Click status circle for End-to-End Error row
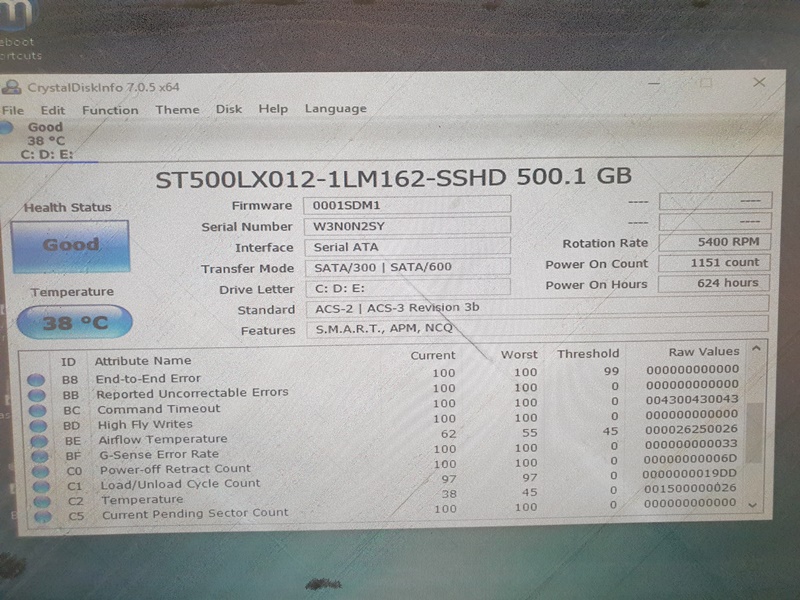Image resolution: width=800 pixels, height=600 pixels. [x=36, y=380]
